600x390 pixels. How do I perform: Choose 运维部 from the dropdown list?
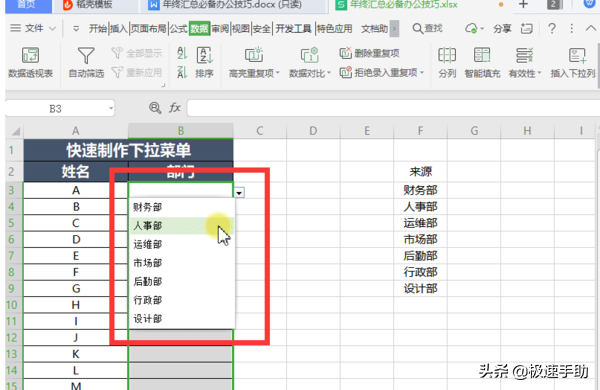point(182,244)
